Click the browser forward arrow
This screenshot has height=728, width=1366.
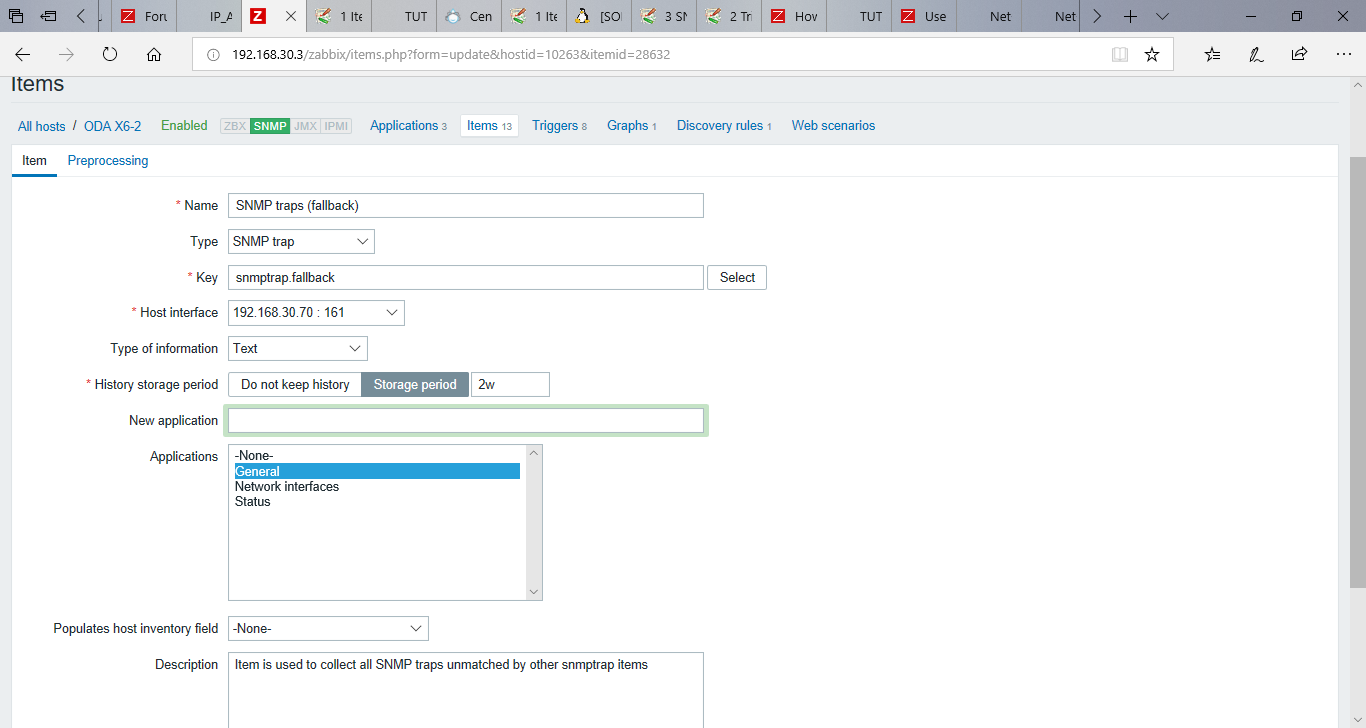point(66,55)
